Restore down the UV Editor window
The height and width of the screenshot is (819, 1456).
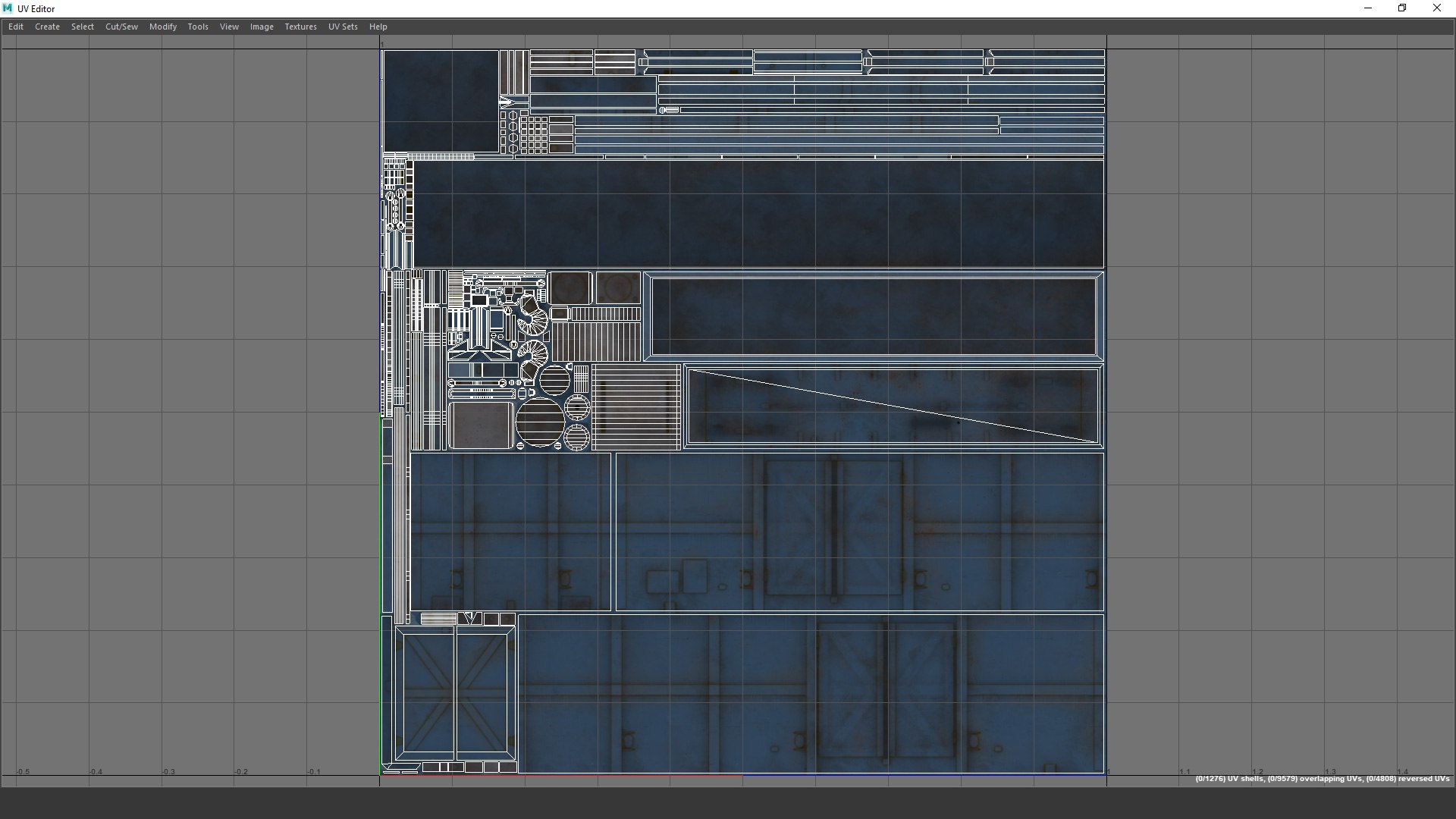tap(1402, 8)
